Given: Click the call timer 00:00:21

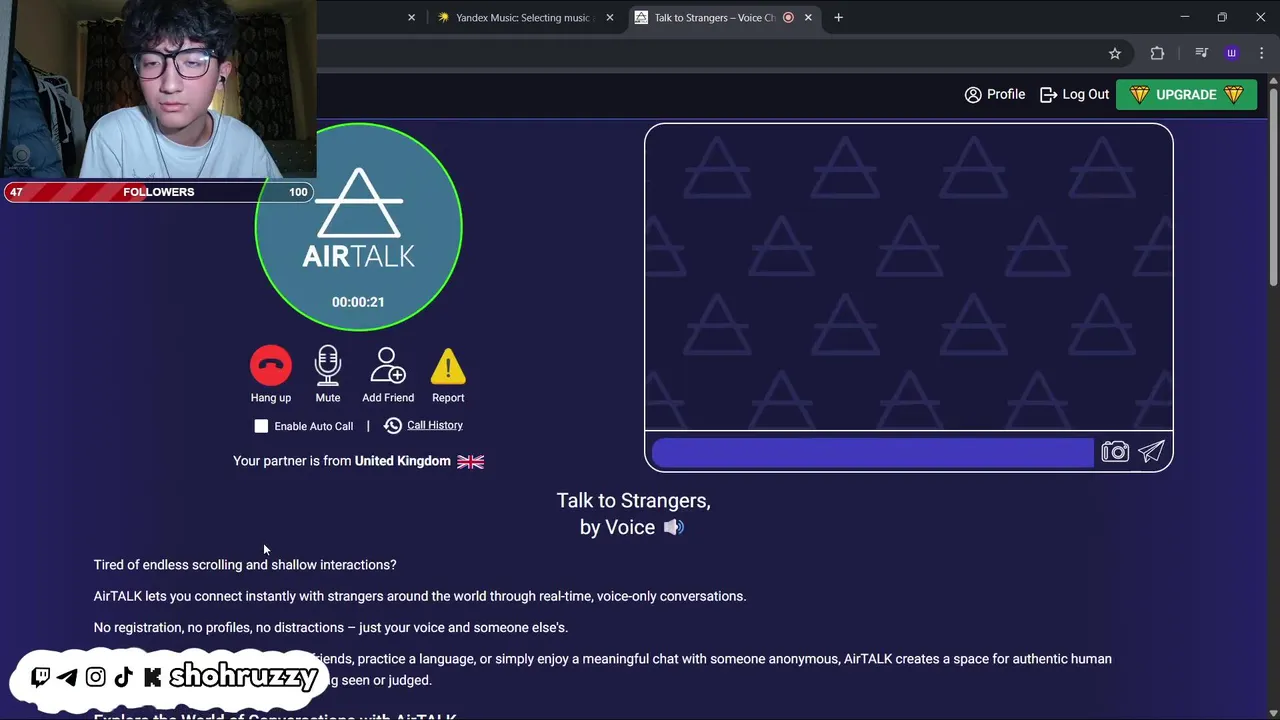Looking at the screenshot, I should click(x=358, y=302).
